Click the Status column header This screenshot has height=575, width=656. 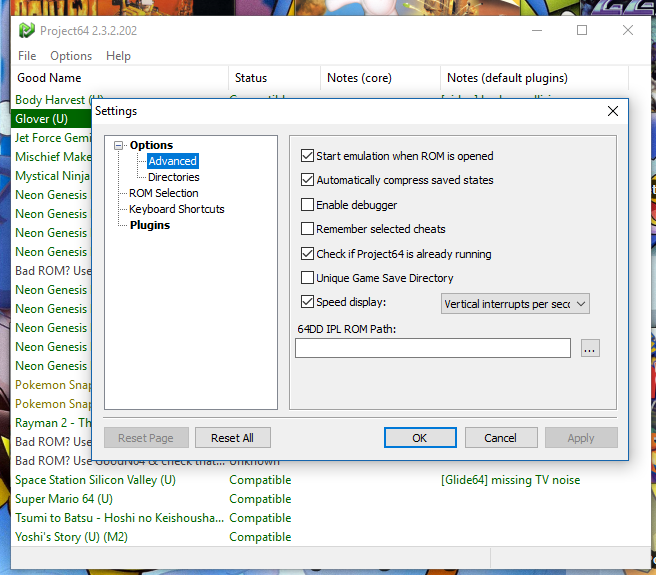274,78
